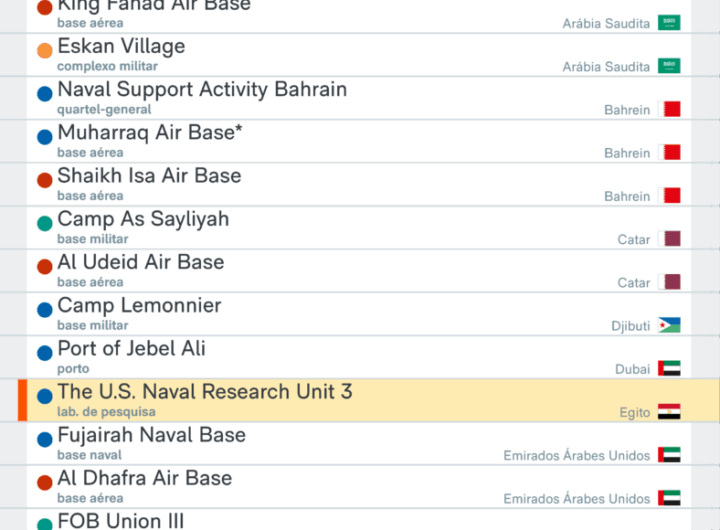Click the Qatar flag beside Al Udeid Air Base
720x530 pixels.
[x=672, y=282]
